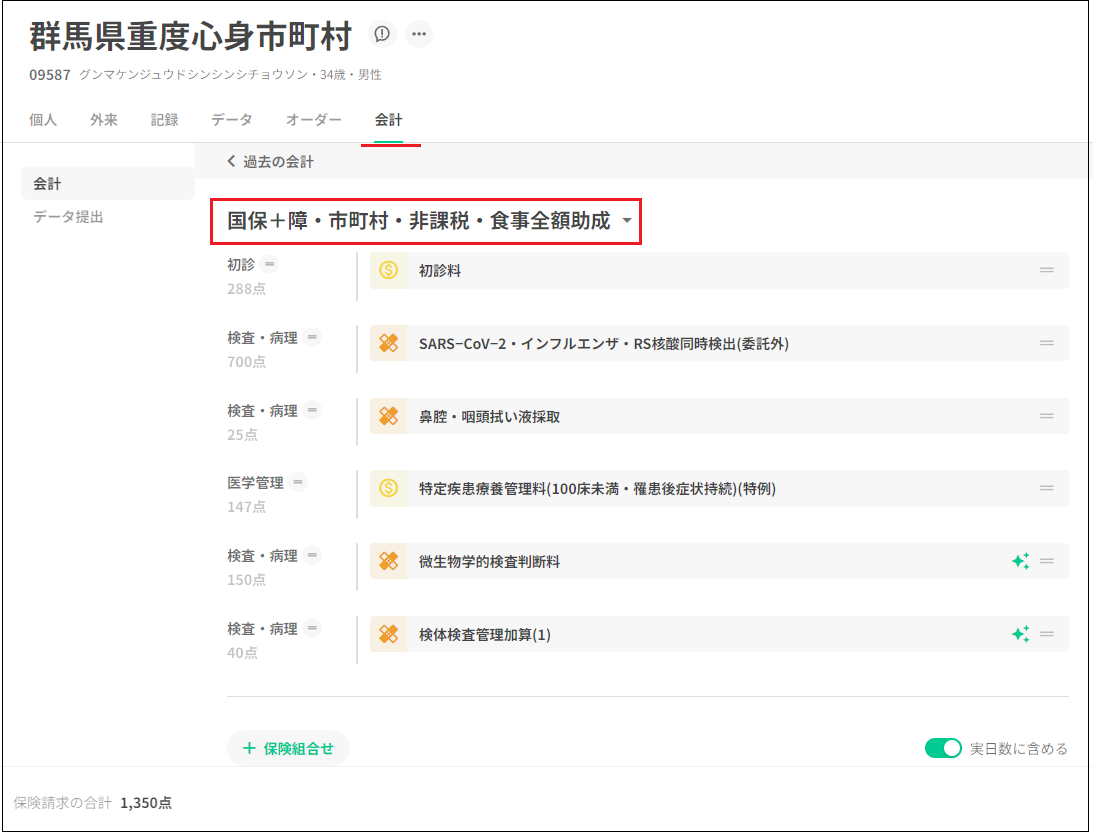Click bandage icon on SARS-CoV-2 test row
This screenshot has width=1093, height=835.
coord(389,344)
